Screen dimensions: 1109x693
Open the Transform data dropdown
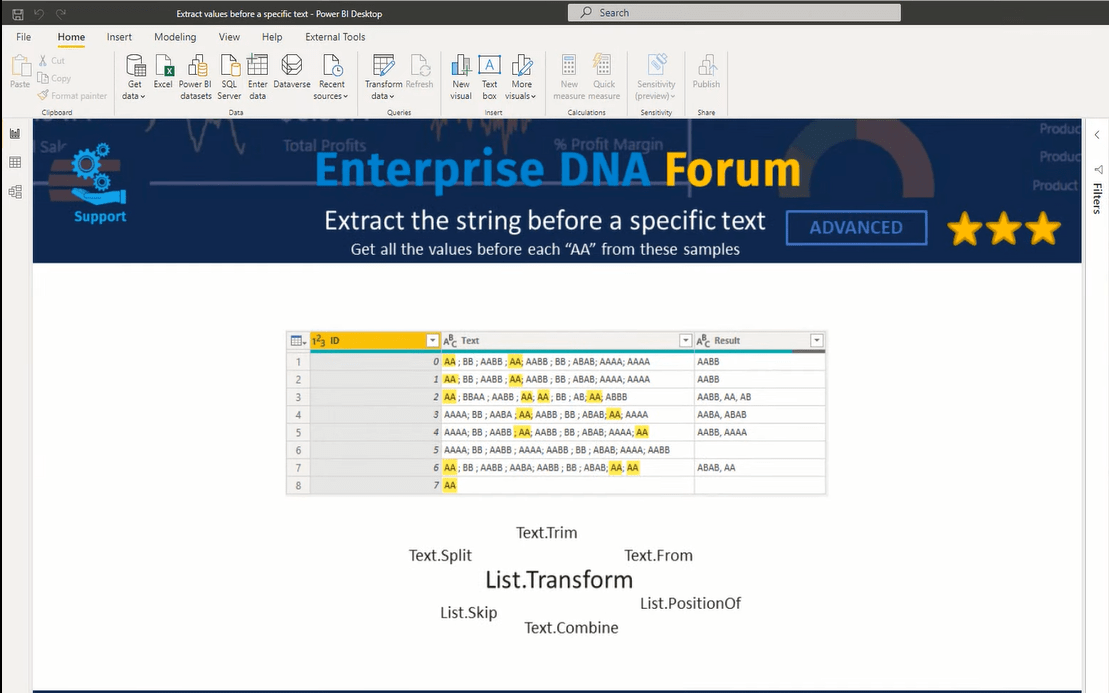click(x=383, y=77)
